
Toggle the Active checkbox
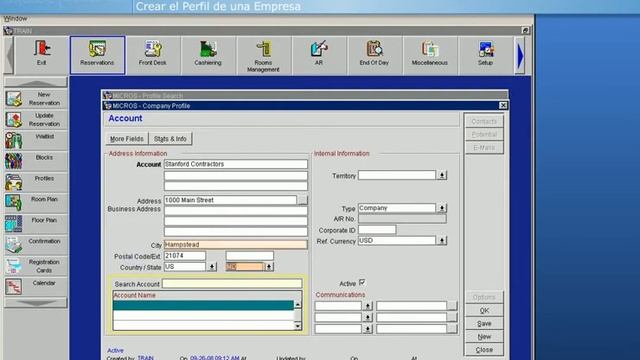(x=362, y=282)
